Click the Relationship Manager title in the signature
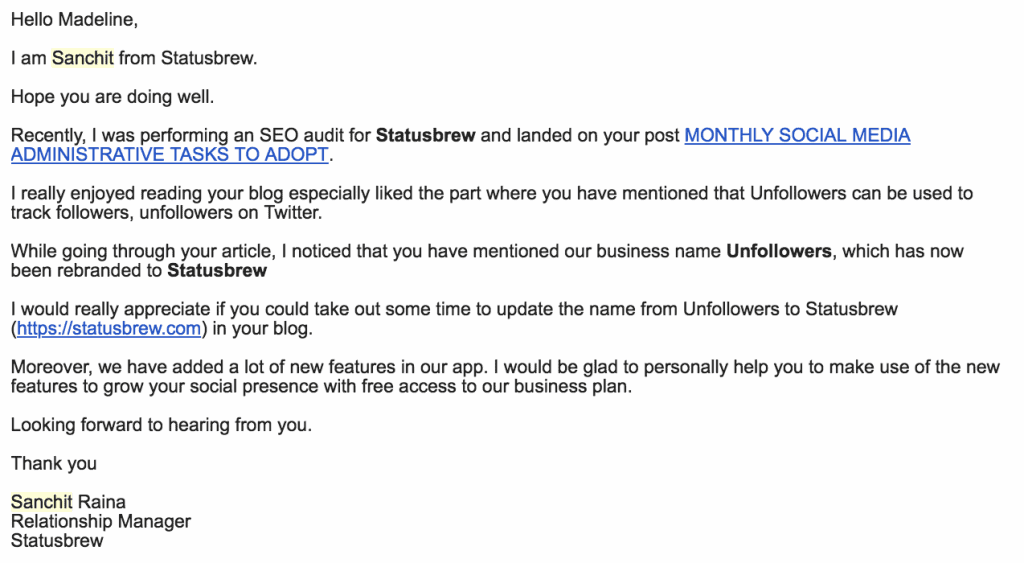 (101, 521)
